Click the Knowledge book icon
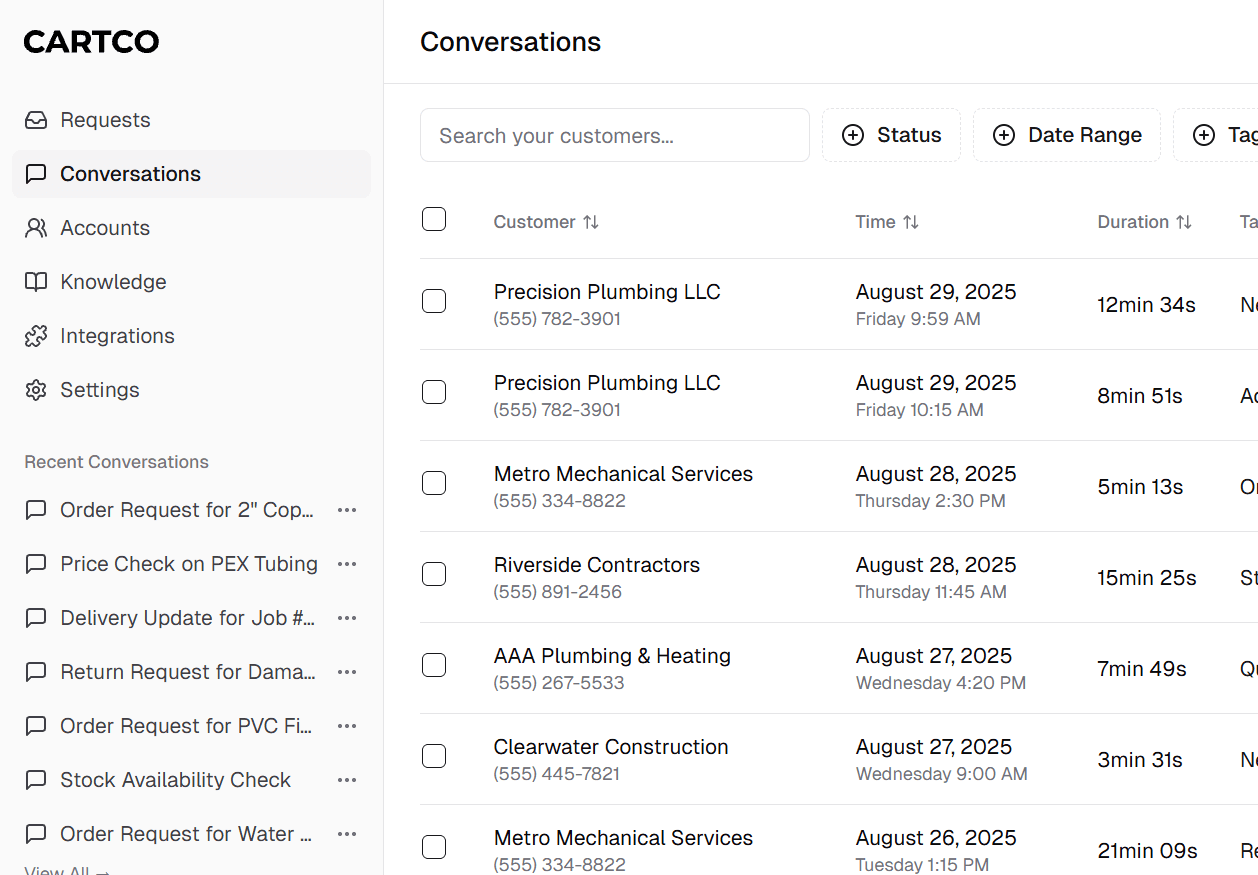 pyautogui.click(x=36, y=282)
